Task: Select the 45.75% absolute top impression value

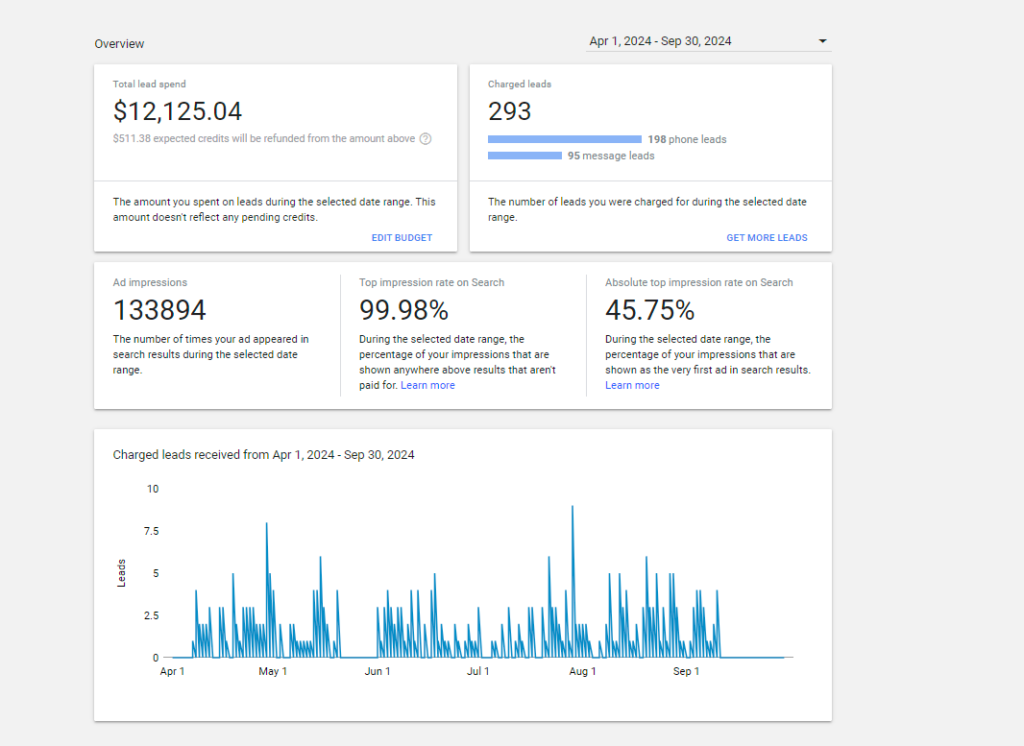Action: point(649,309)
